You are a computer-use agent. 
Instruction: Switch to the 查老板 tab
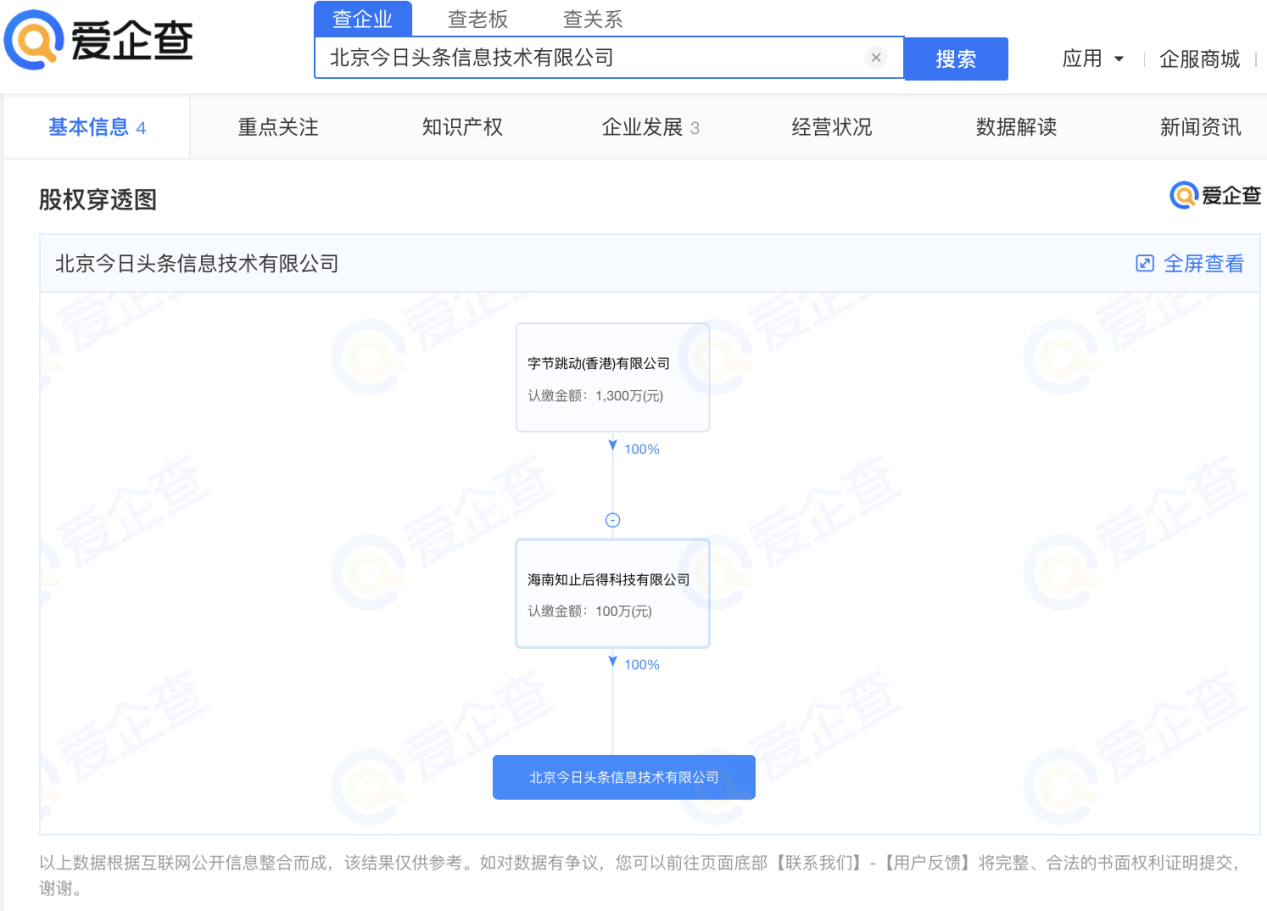tap(478, 18)
